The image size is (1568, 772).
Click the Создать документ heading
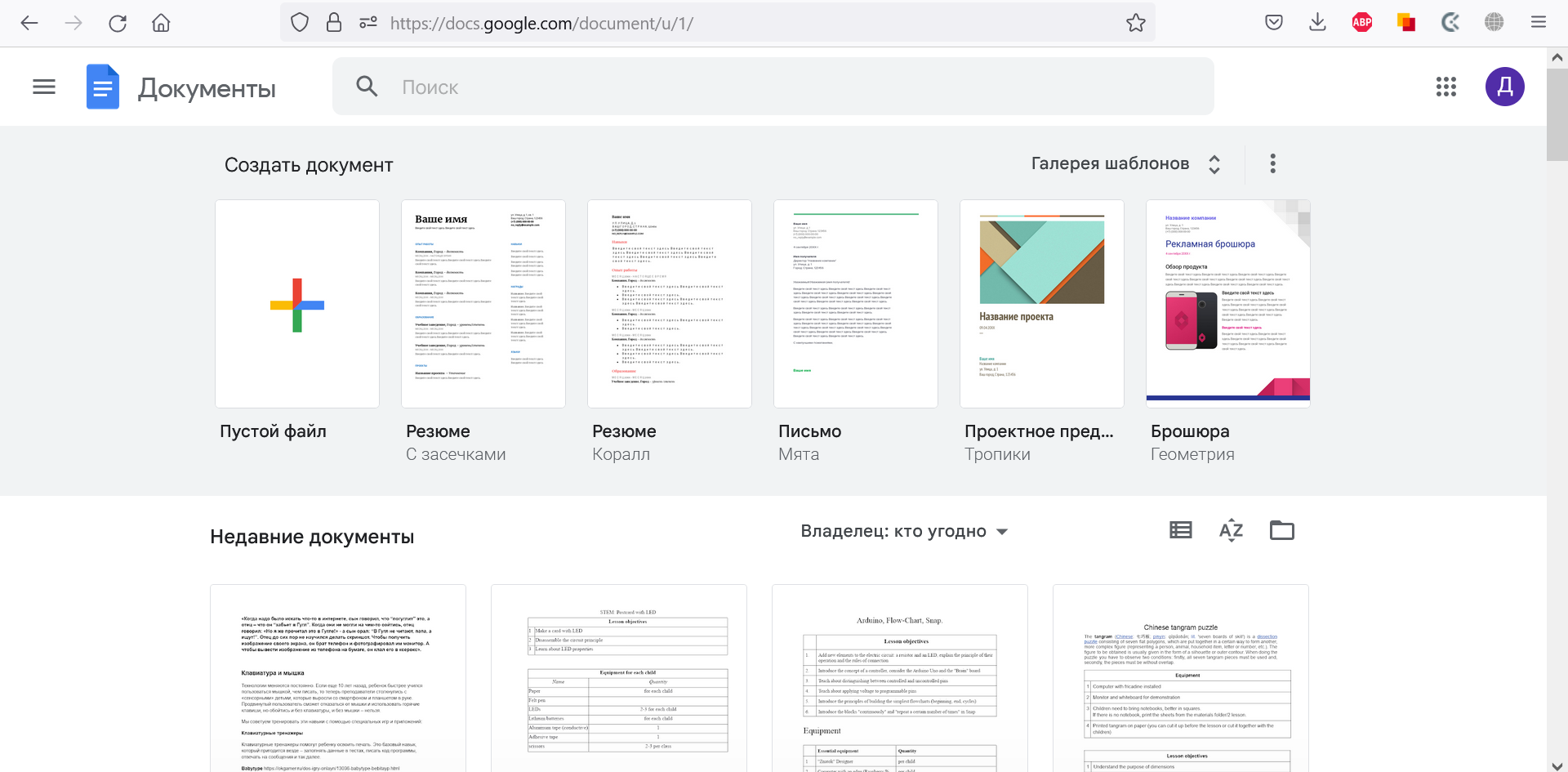coord(309,165)
